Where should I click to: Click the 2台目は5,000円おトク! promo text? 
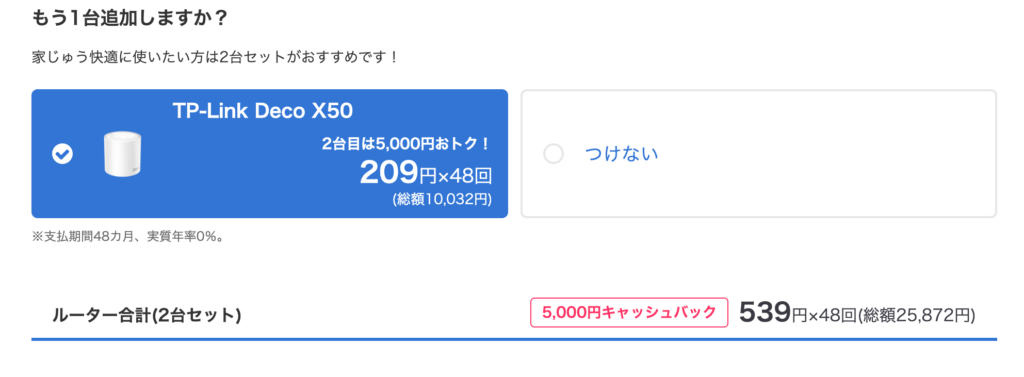tap(406, 144)
